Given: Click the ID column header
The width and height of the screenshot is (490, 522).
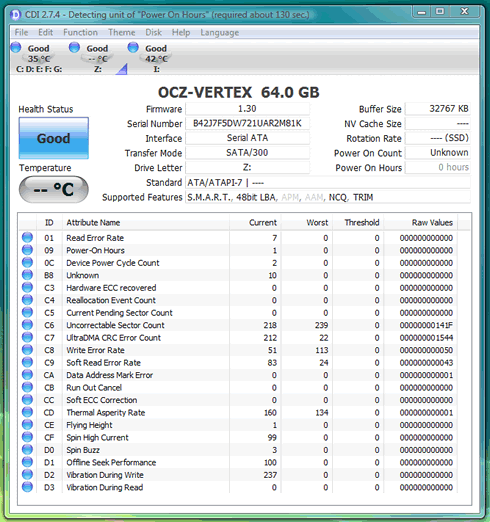Looking at the screenshot, I should tap(49, 223).
